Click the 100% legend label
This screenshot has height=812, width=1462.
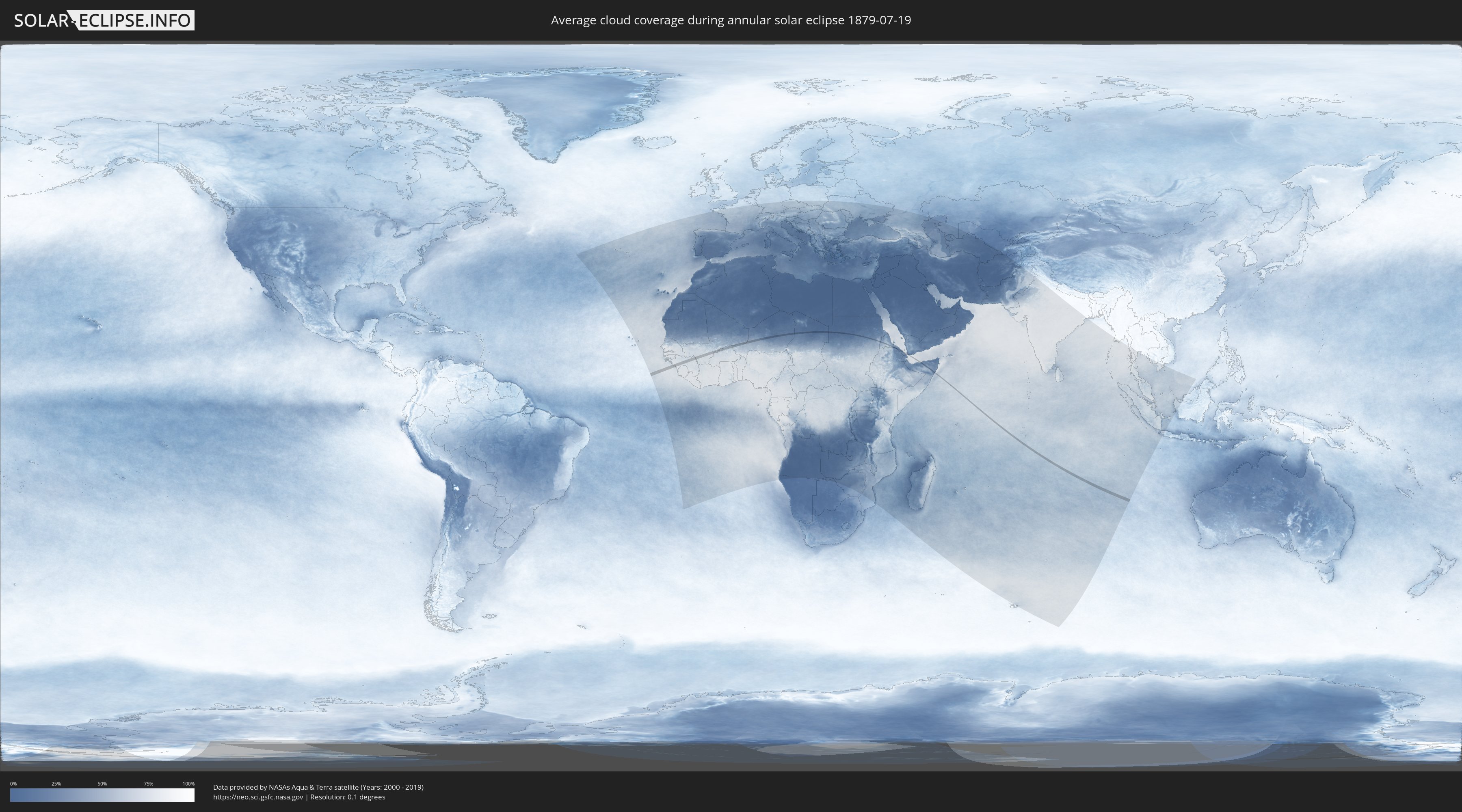tap(188, 784)
